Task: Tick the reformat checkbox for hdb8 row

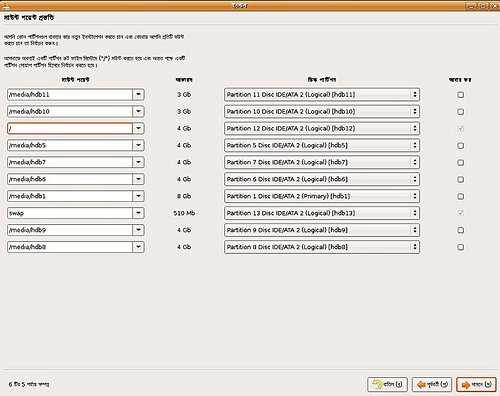Action: point(461,247)
